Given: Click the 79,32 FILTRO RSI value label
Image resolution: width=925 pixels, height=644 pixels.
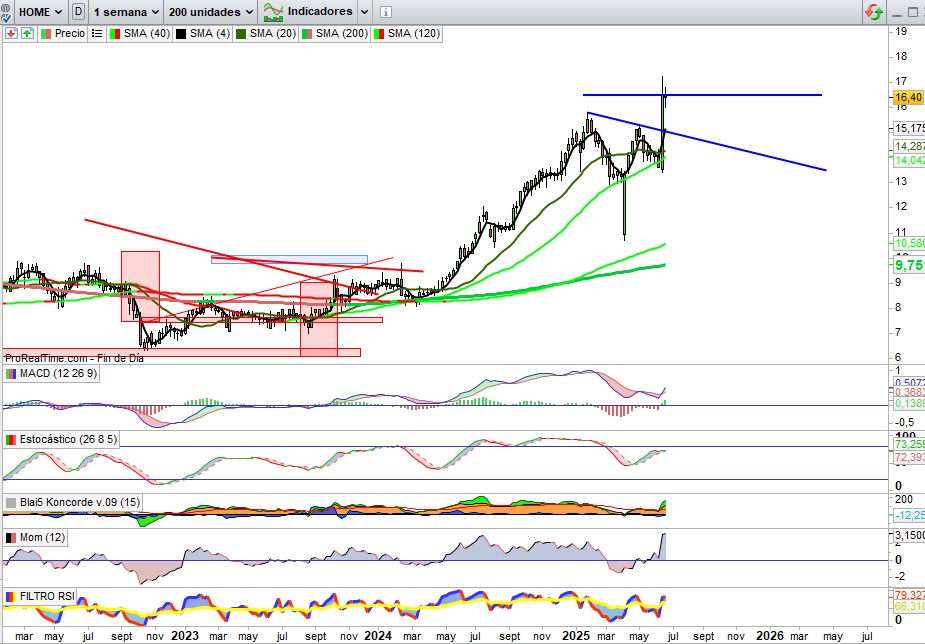Looking at the screenshot, I should 909,595.
